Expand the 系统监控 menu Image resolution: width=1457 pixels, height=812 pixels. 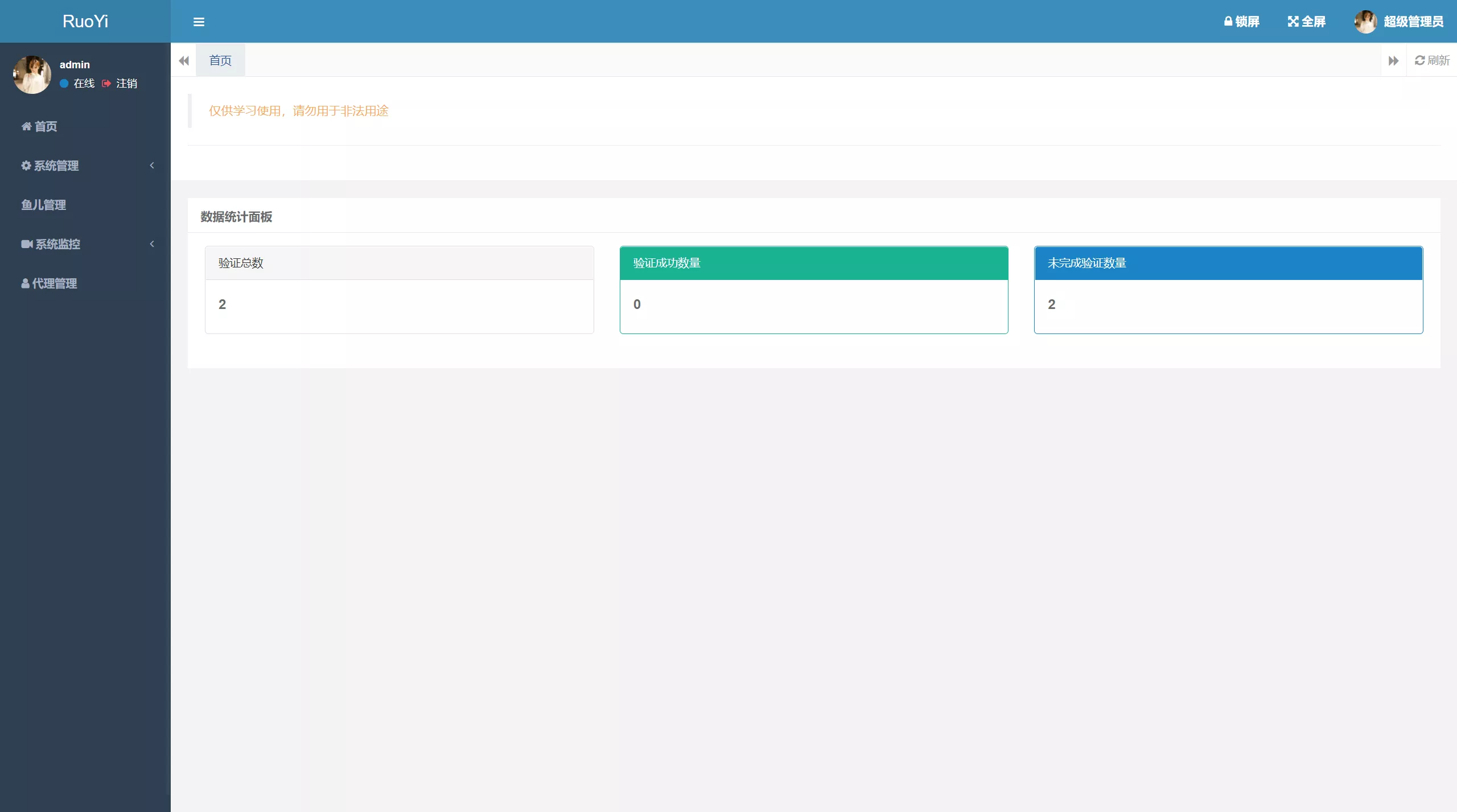pos(85,244)
